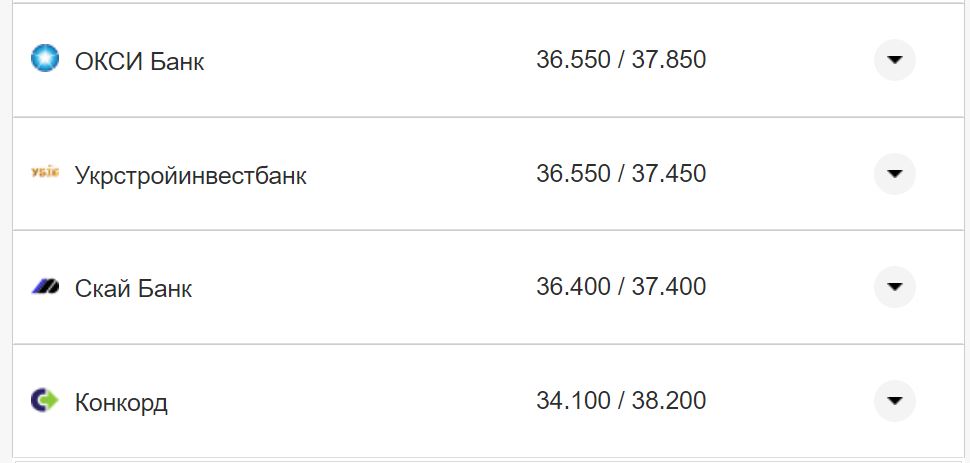Image resolution: width=970 pixels, height=463 pixels.
Task: Expand the Конкорд row details
Action: tap(894, 402)
